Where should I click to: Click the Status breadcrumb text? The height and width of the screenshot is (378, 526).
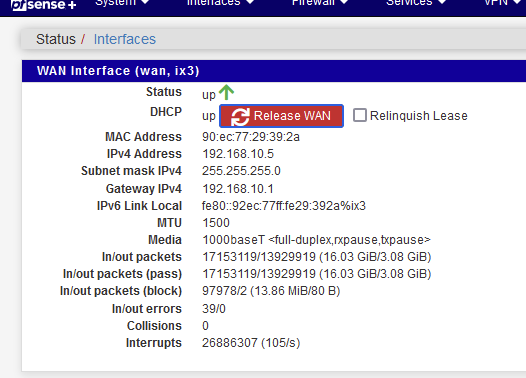tap(56, 39)
